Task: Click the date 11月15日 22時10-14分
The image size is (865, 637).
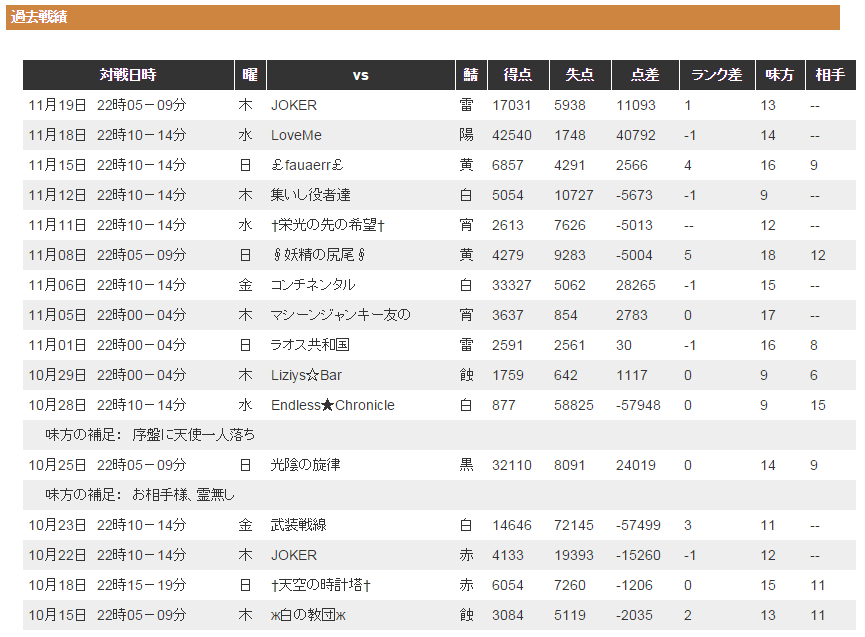Action: pos(108,165)
